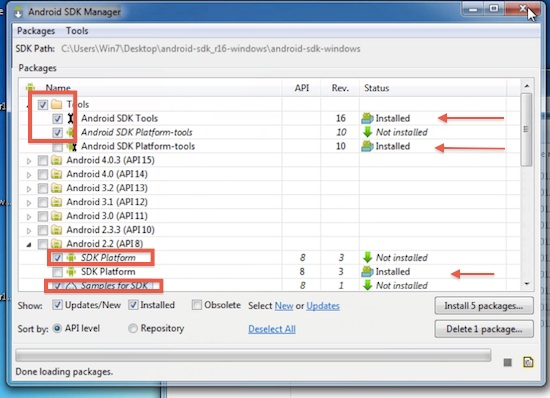The height and width of the screenshot is (398, 550).
Task: Uncheck the not-installed SDK Platform checkbox
Action: coord(58,258)
